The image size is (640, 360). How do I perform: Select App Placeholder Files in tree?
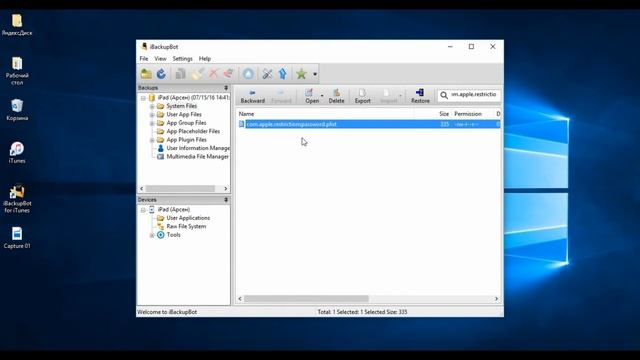click(x=193, y=131)
